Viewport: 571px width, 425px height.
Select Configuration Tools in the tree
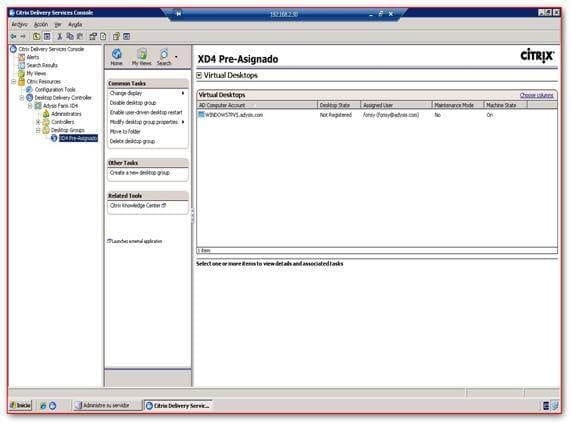pos(55,90)
